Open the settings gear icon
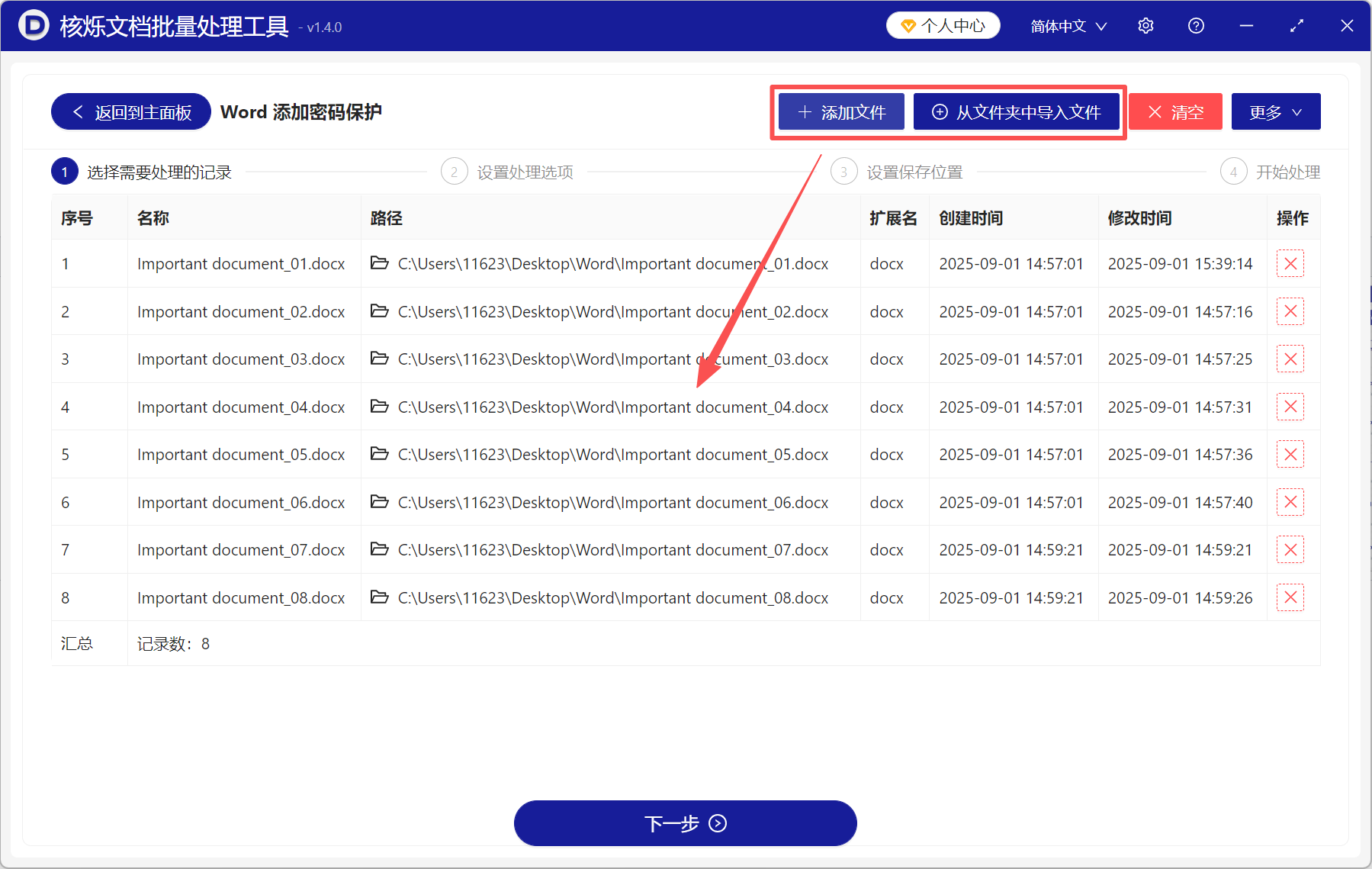 tap(1145, 25)
